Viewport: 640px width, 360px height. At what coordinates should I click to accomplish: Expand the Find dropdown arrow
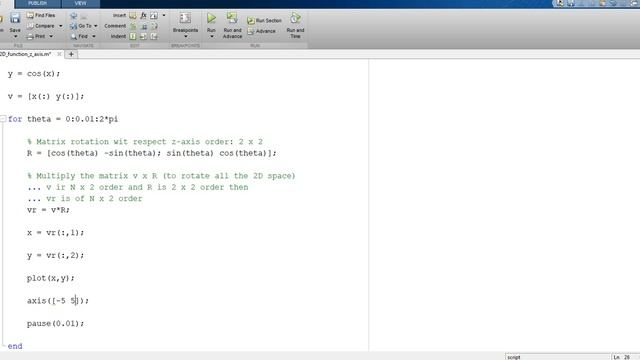[x=93, y=36]
